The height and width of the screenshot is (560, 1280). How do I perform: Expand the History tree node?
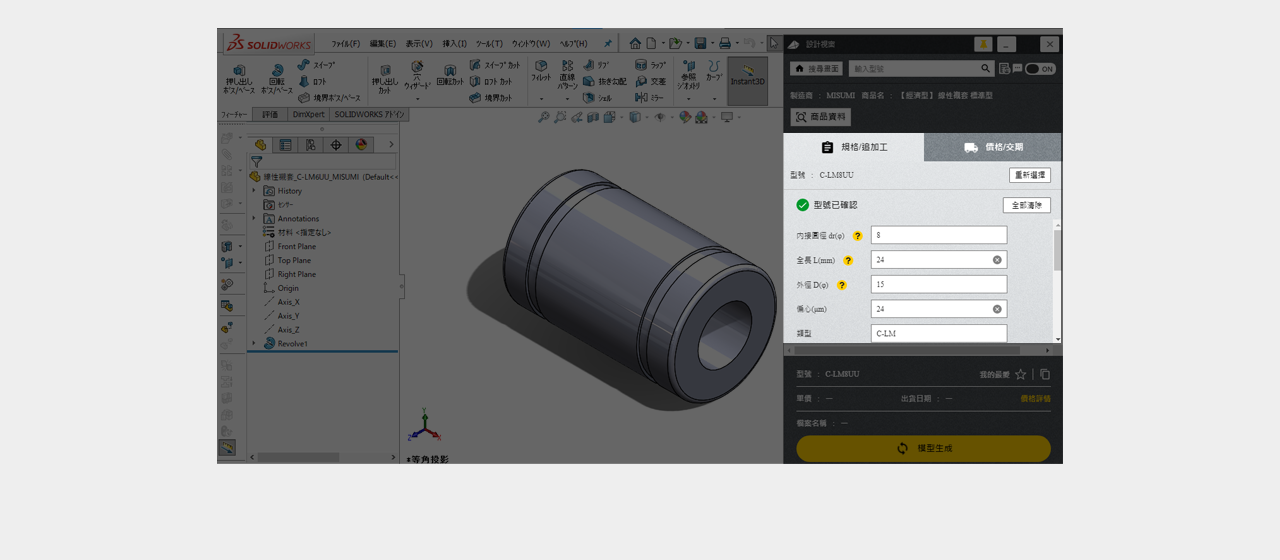point(254,190)
